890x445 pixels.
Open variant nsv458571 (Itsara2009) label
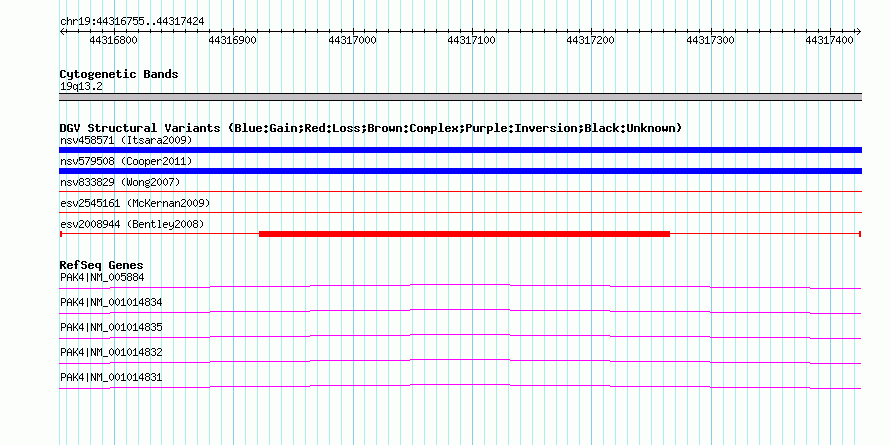127,140
